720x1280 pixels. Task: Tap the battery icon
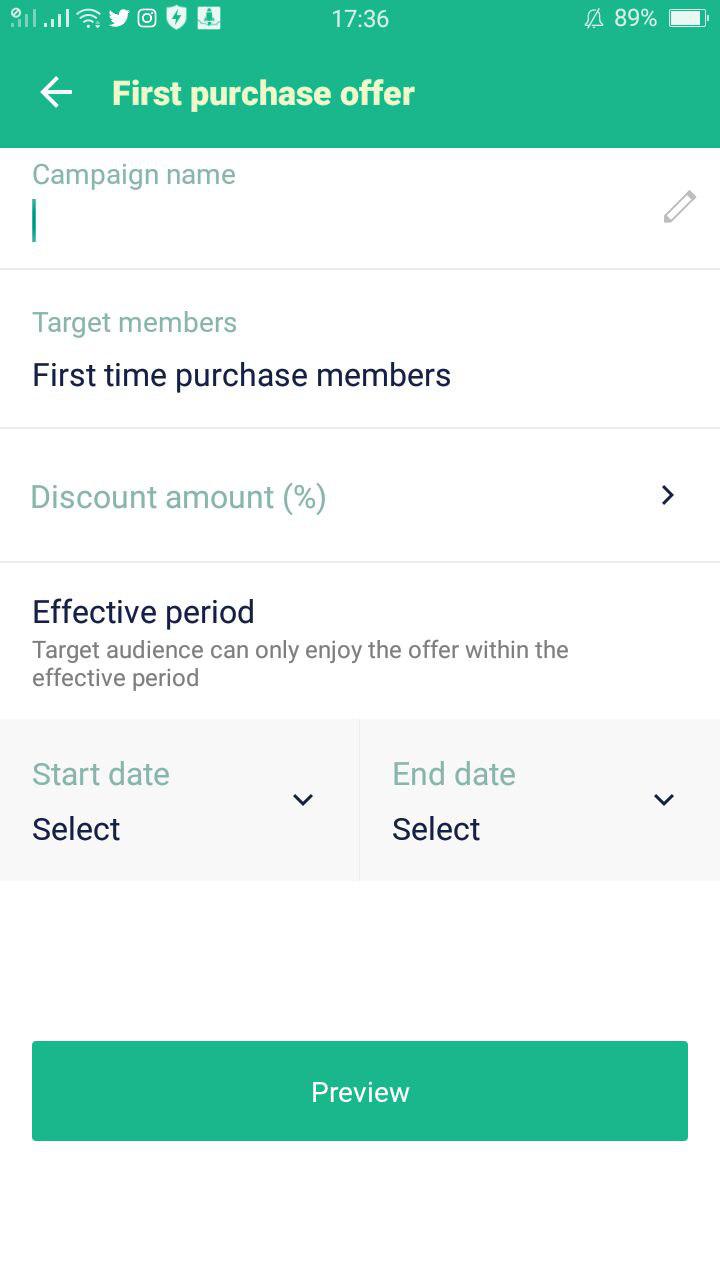point(688,18)
